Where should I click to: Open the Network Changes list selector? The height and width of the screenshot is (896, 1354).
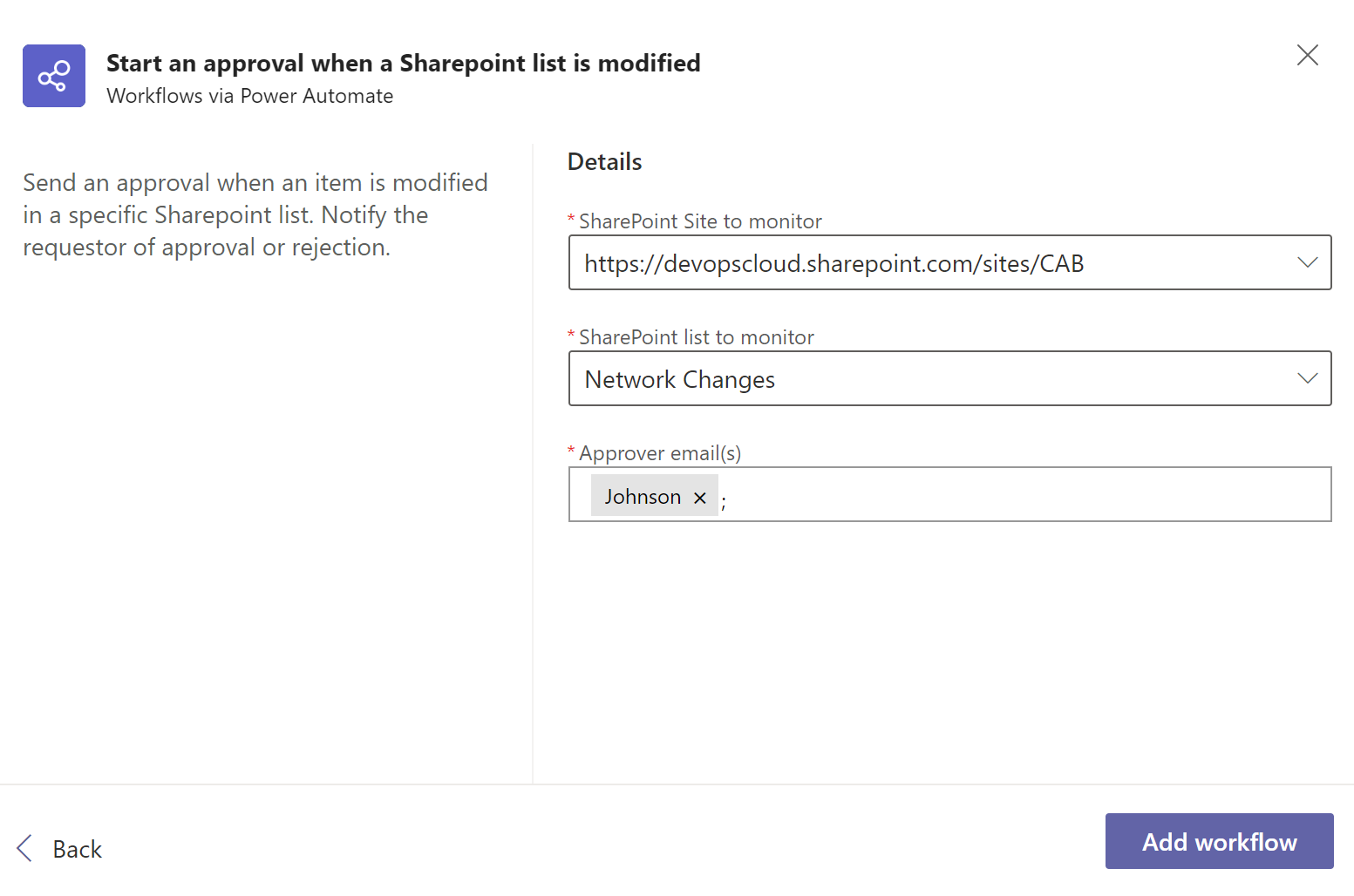point(933,378)
